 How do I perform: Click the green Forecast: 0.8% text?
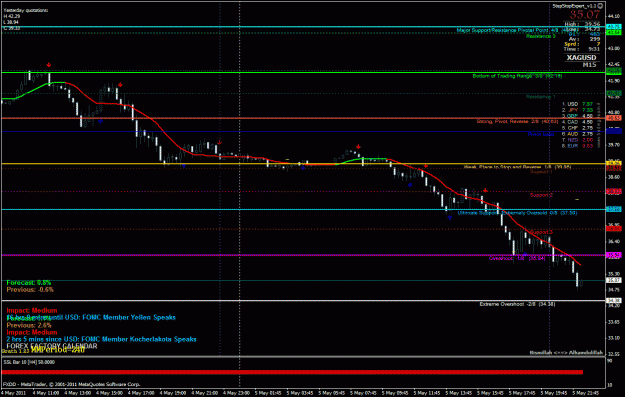(29, 283)
